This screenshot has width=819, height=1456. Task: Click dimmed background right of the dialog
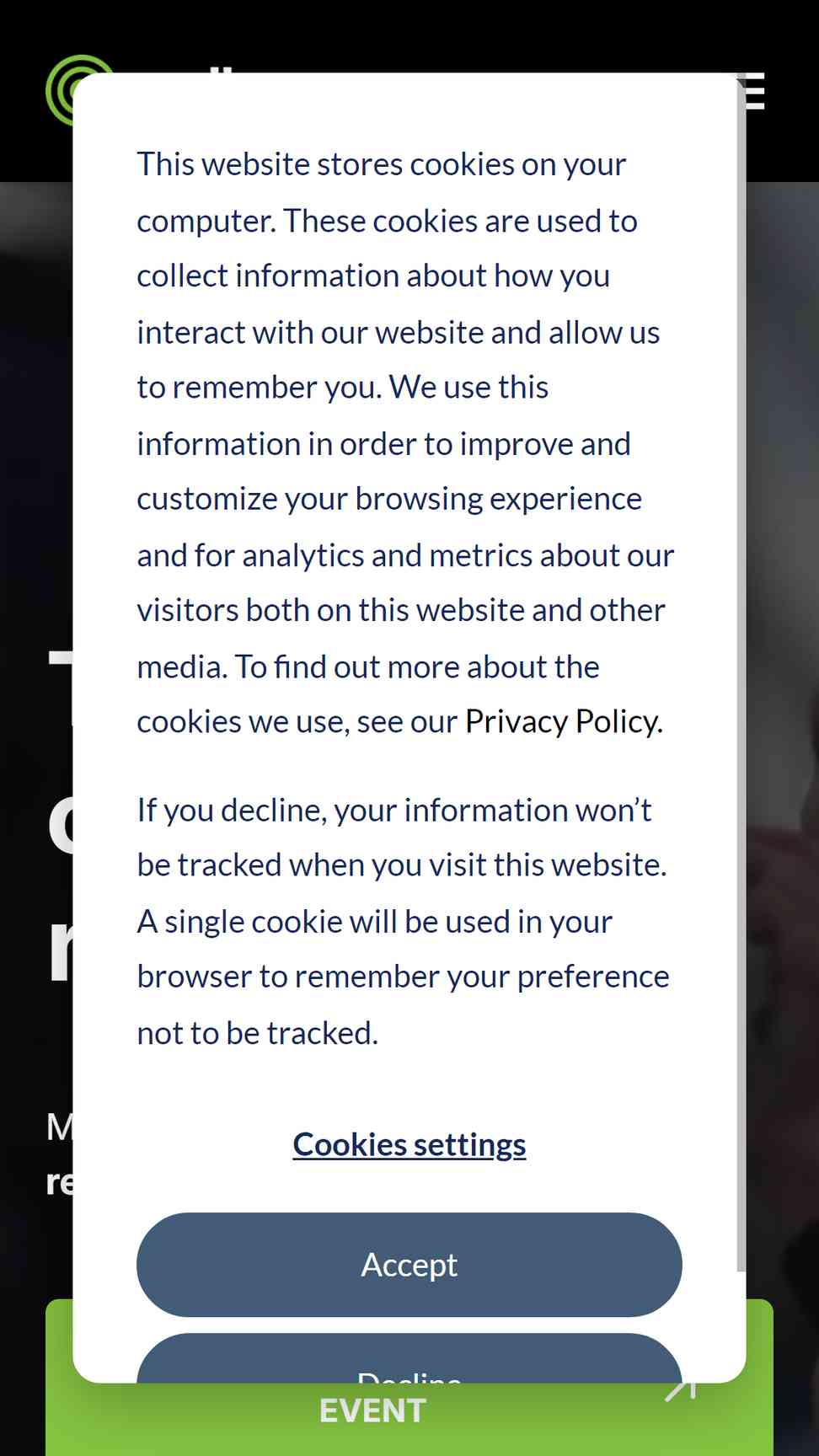(783, 674)
